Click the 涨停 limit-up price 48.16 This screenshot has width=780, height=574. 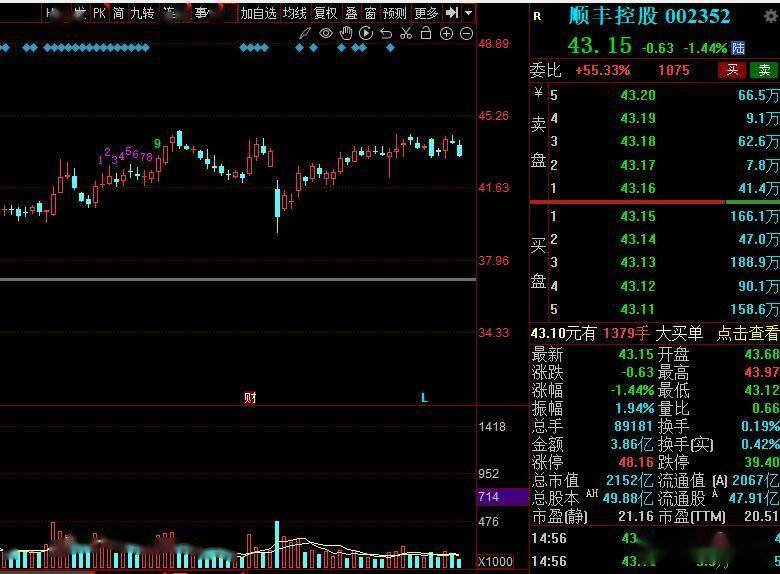(636, 462)
